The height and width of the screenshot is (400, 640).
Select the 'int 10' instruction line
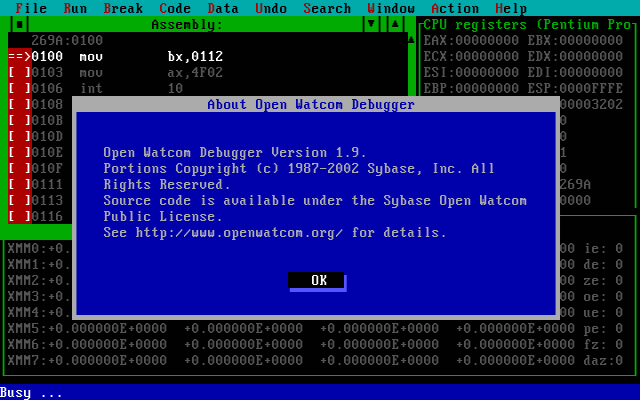(x=131, y=88)
